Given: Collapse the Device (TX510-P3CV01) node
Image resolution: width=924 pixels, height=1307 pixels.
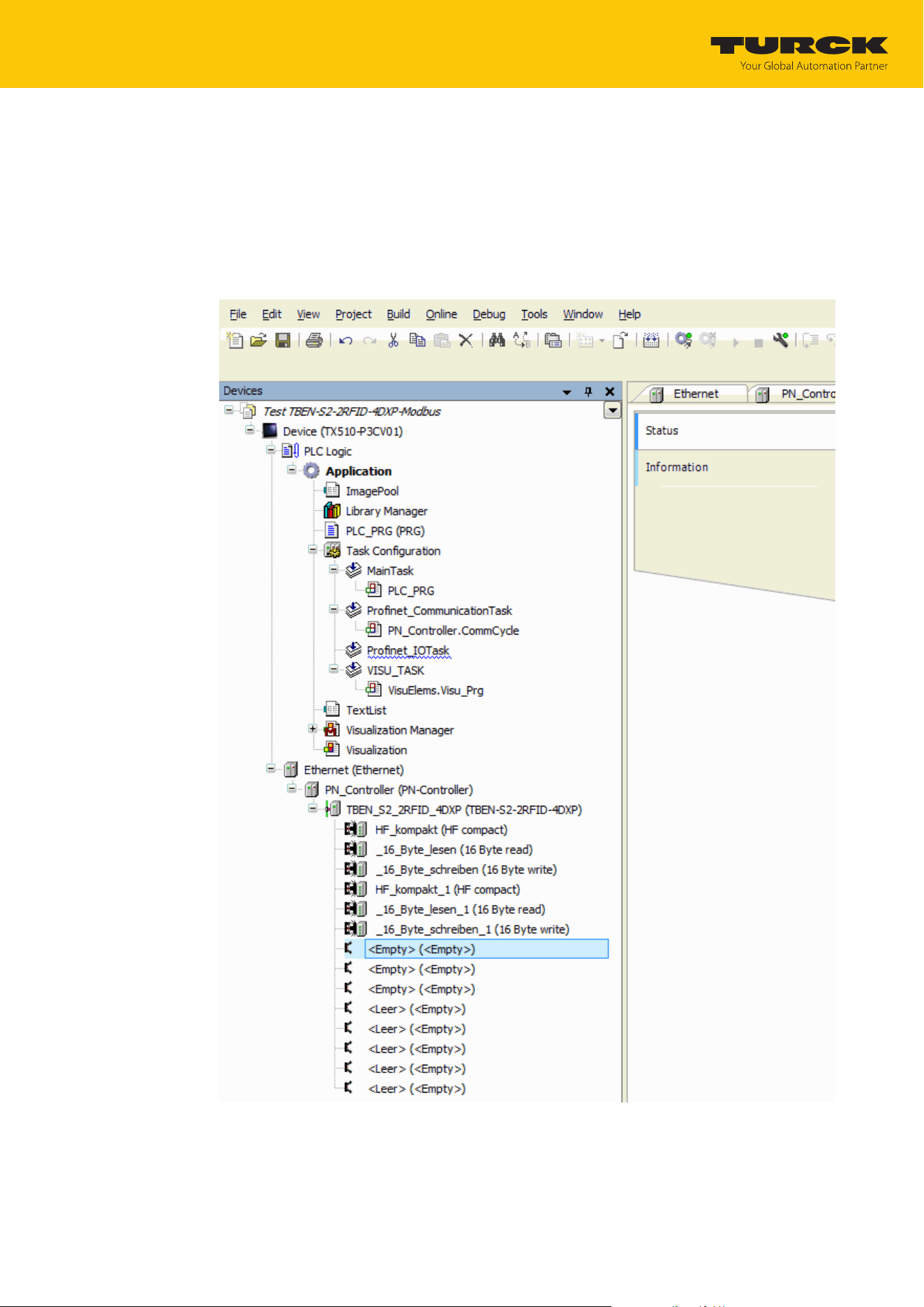Looking at the screenshot, I should click(250, 429).
